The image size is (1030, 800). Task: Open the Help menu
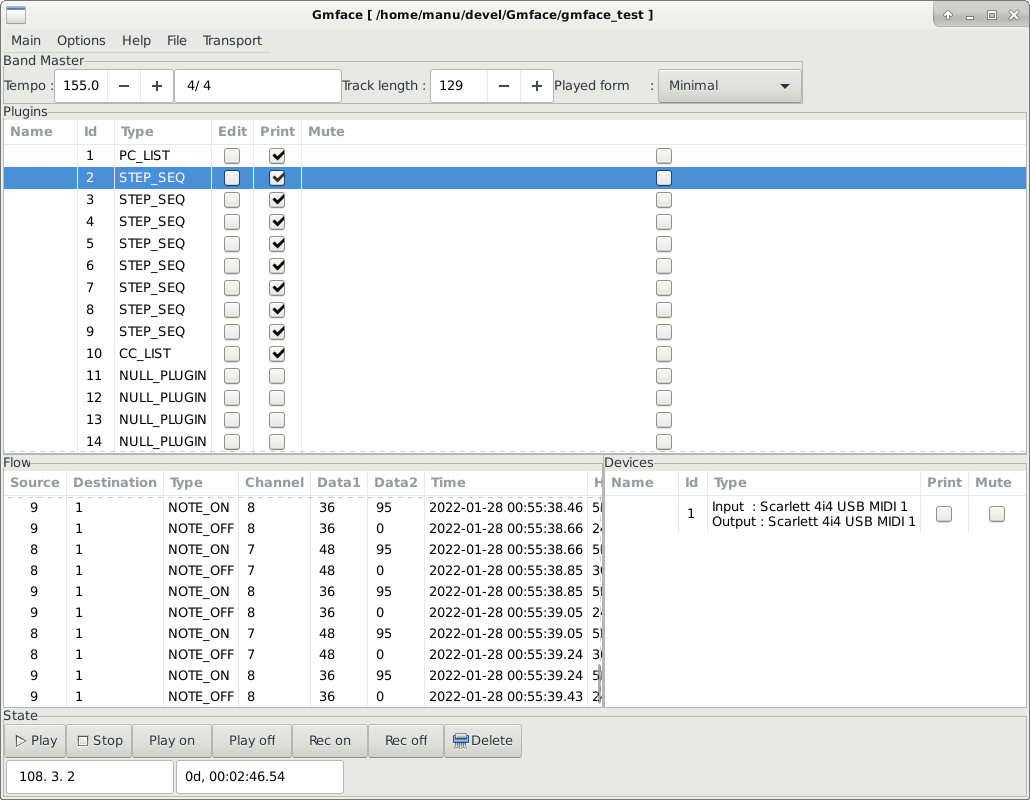coord(136,41)
